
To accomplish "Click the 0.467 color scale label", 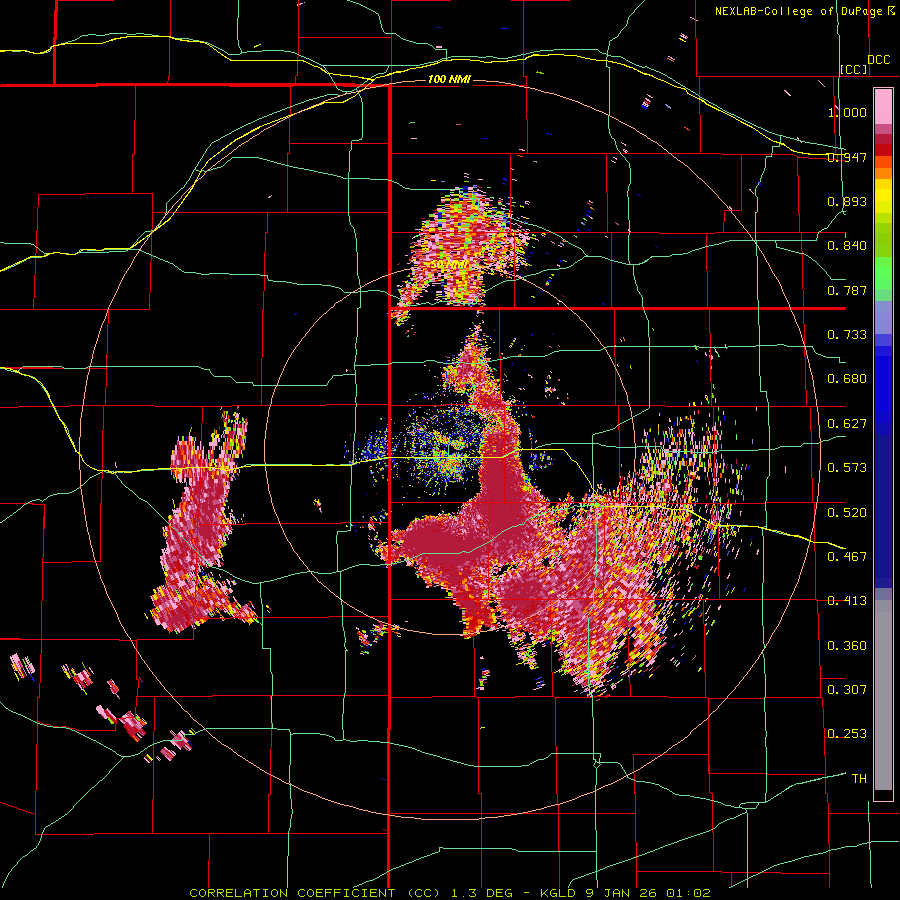I will coord(847,557).
